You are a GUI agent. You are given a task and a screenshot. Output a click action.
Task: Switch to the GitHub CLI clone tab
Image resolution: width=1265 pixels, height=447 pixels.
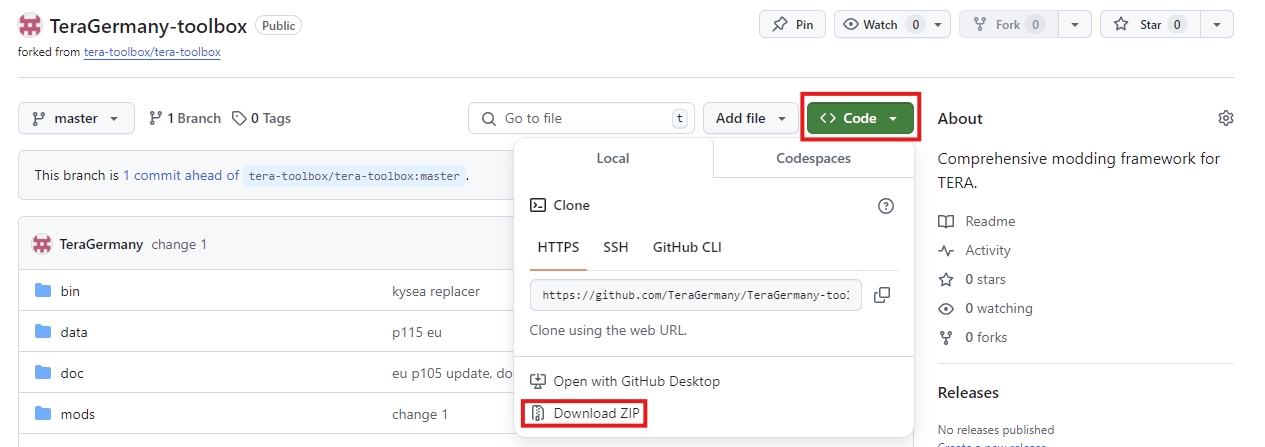pyautogui.click(x=687, y=247)
